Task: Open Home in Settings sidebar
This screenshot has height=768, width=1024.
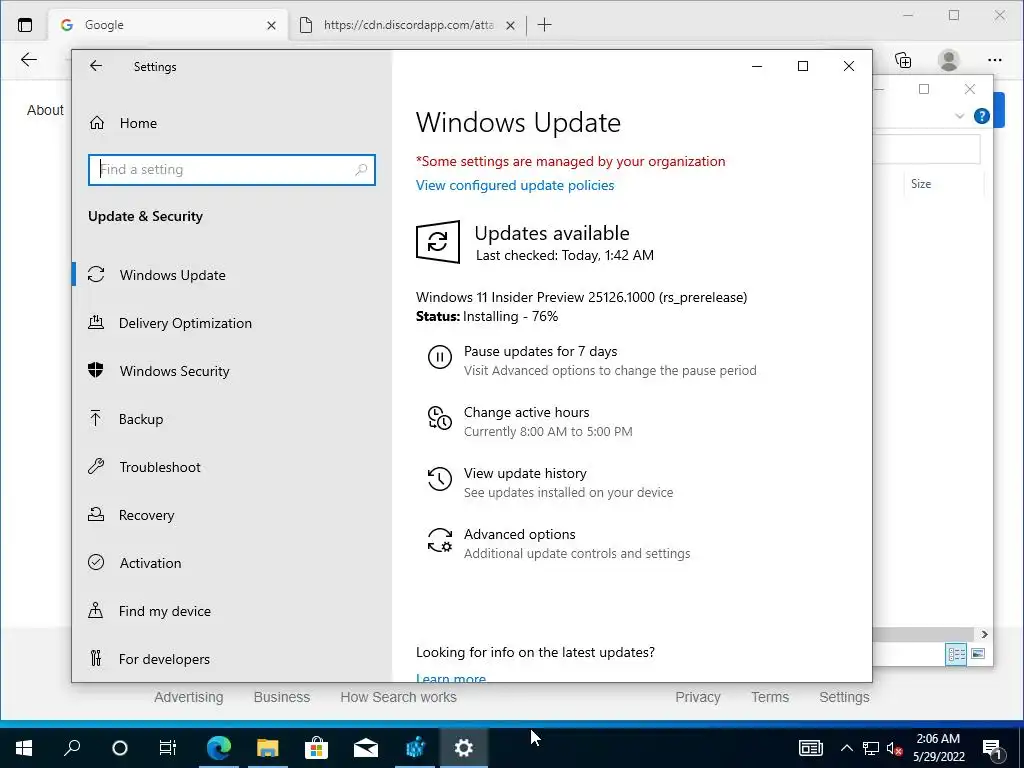Action: coord(138,123)
